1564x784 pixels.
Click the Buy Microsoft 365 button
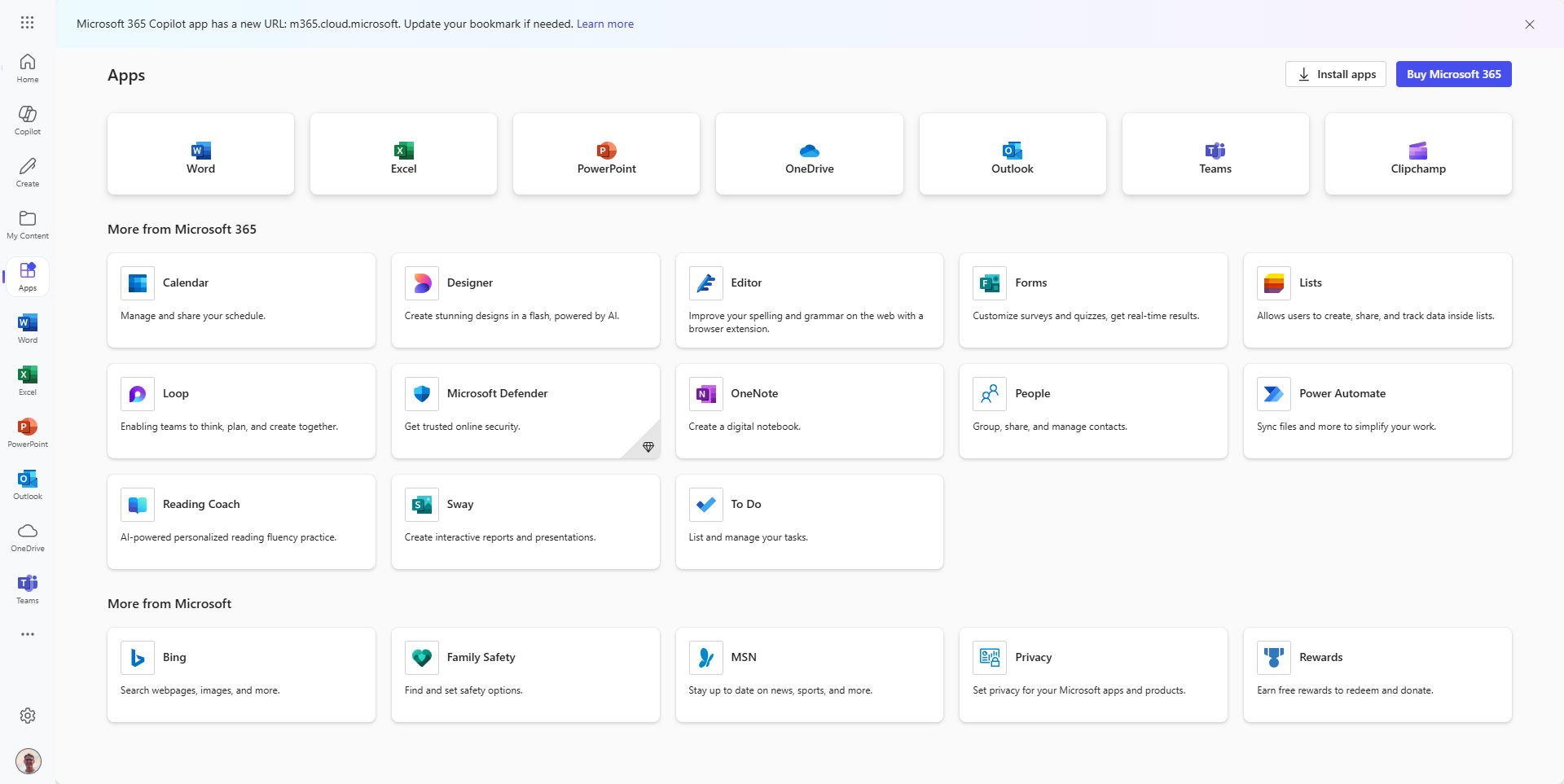tap(1453, 74)
